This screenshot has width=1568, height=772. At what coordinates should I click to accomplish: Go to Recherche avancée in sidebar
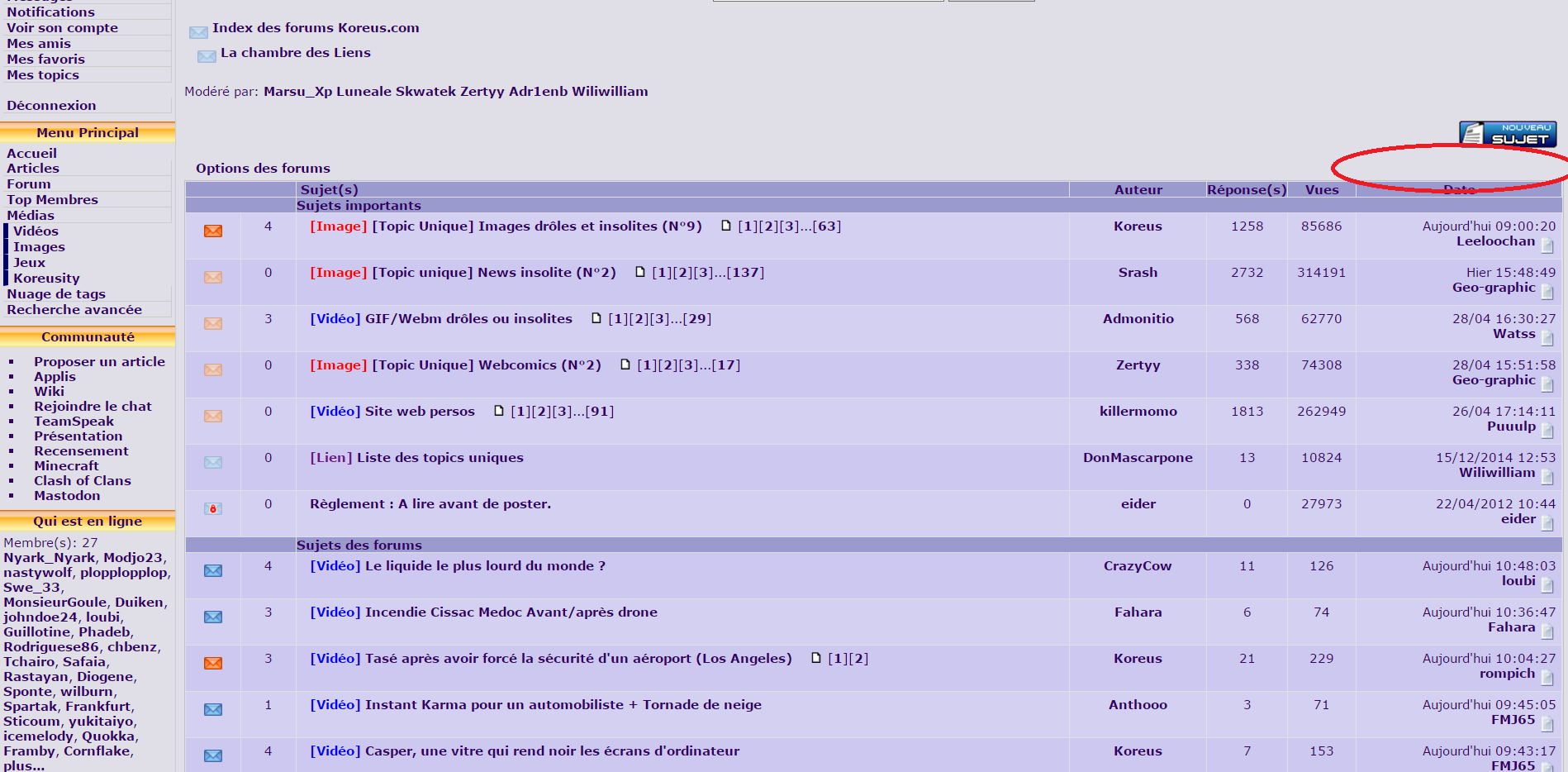coord(74,310)
